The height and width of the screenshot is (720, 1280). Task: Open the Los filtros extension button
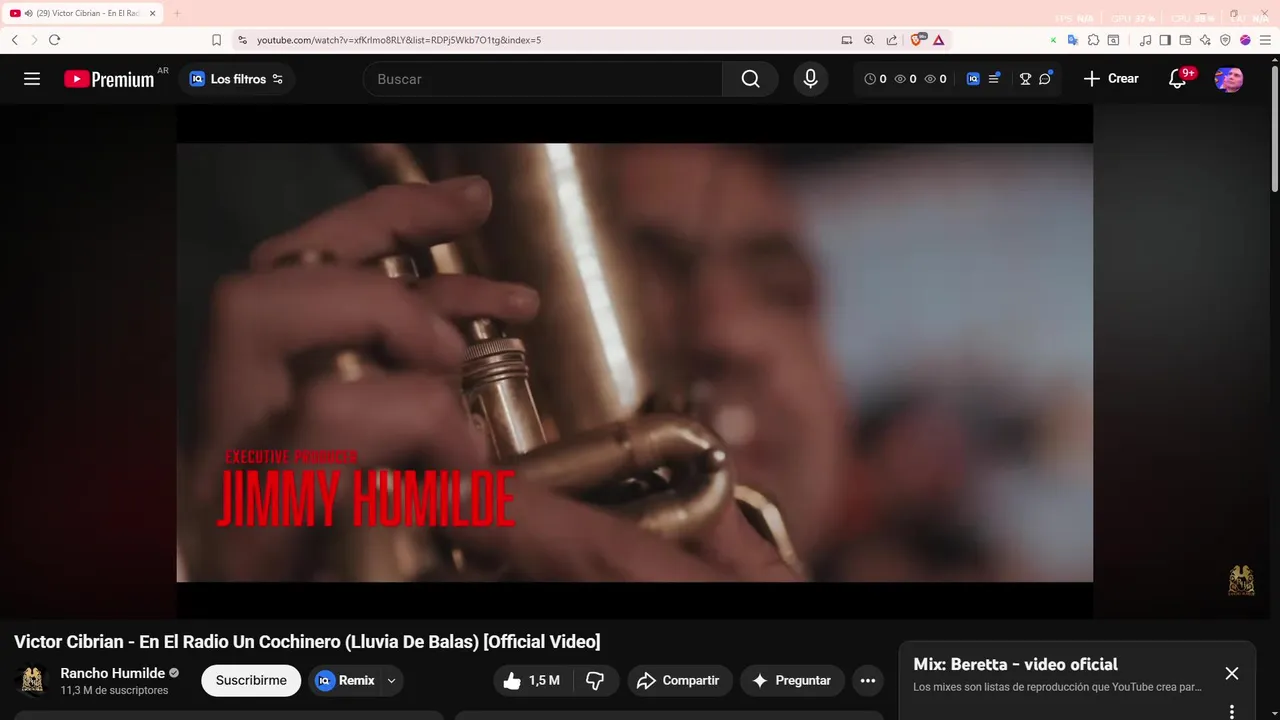tap(237, 79)
